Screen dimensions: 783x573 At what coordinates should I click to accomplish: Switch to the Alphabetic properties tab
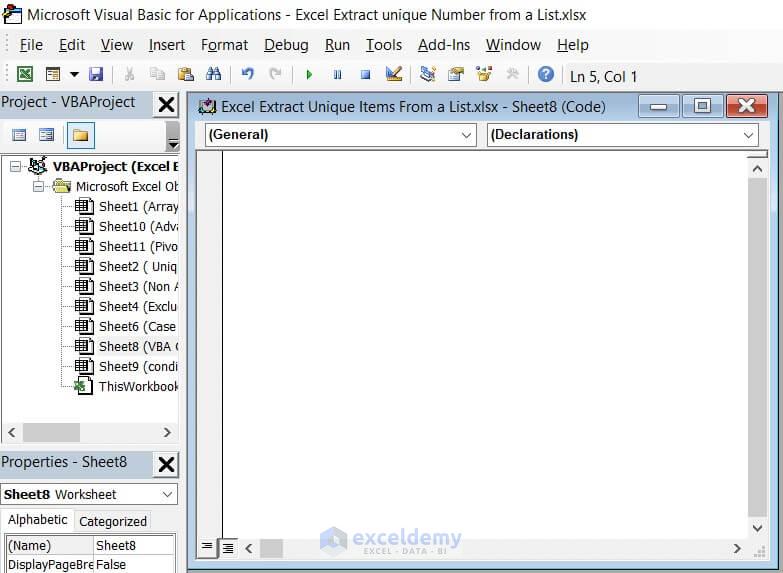(x=37, y=520)
